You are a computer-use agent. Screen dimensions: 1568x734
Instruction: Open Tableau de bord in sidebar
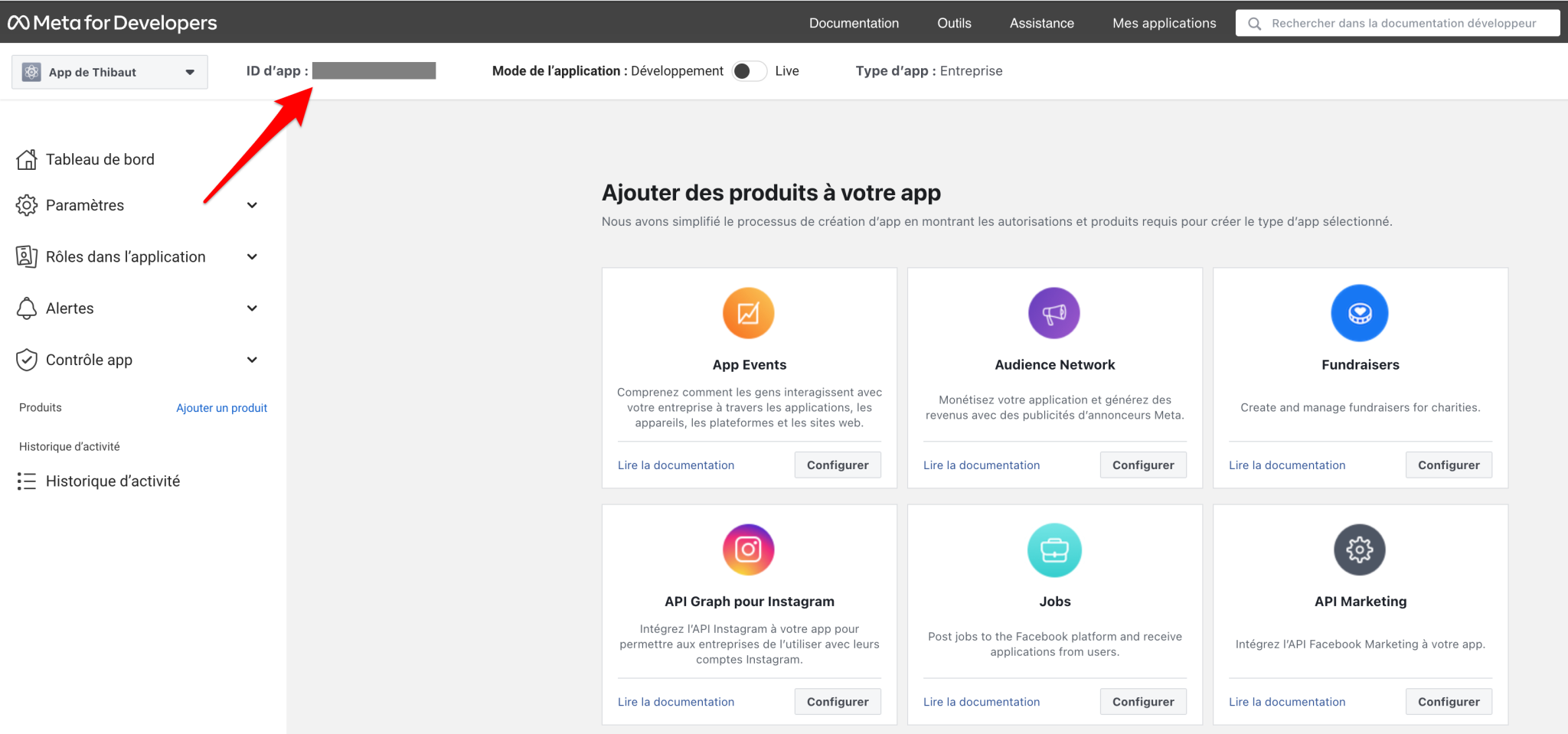point(100,159)
